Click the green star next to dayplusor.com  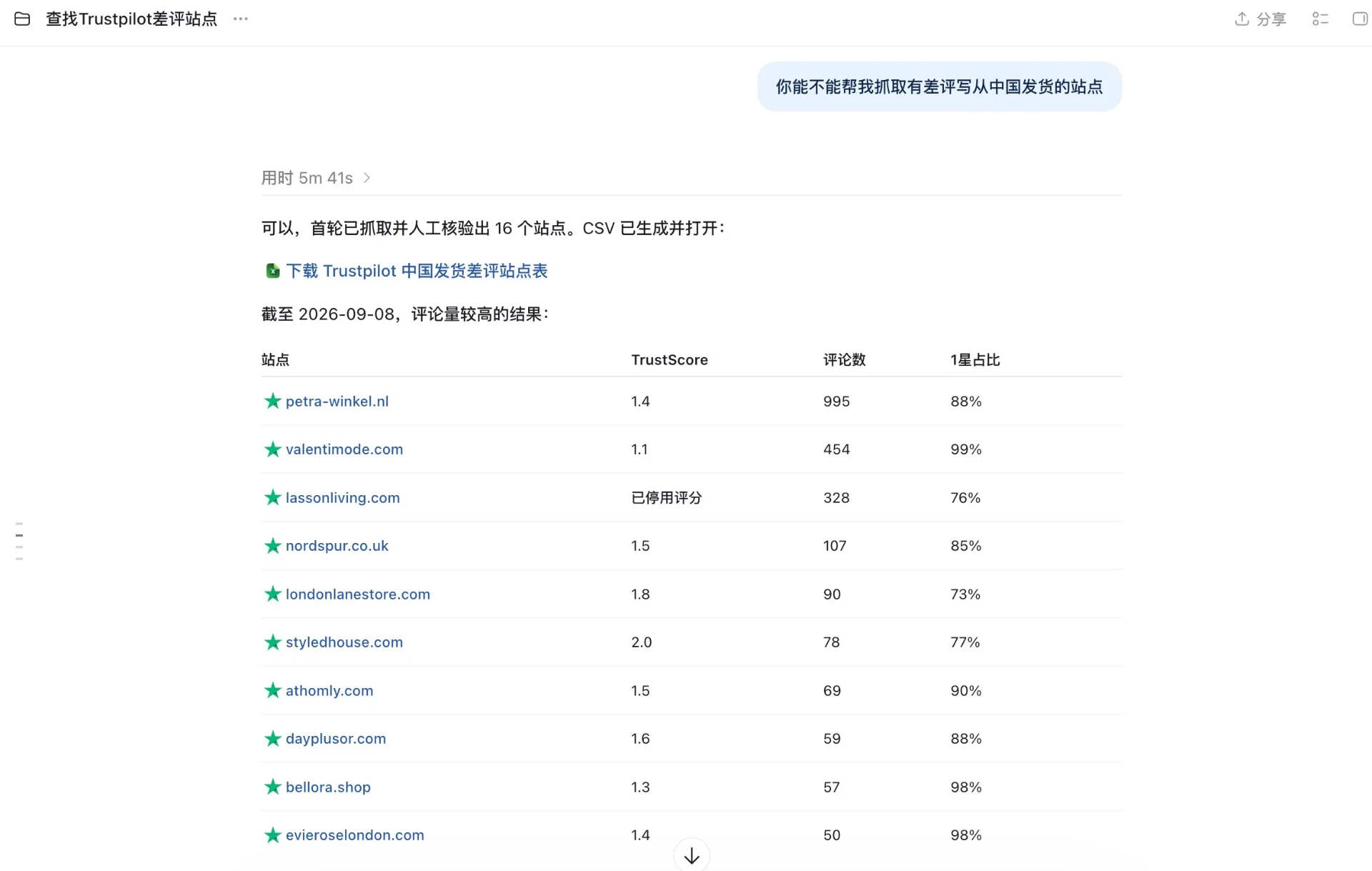[272, 739]
